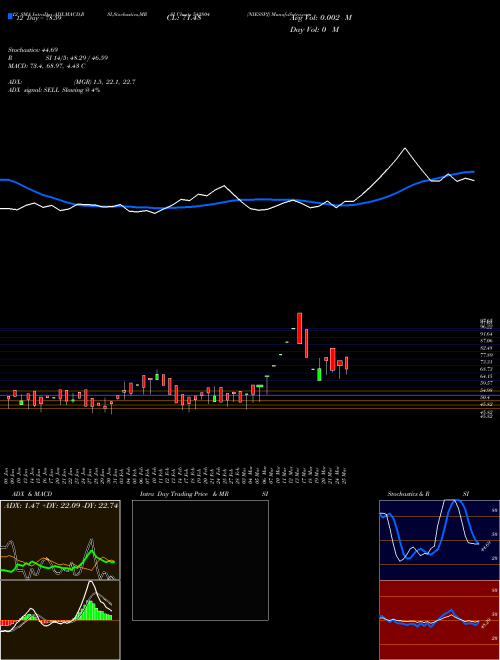Open the red RSI chart panel

[439, 620]
